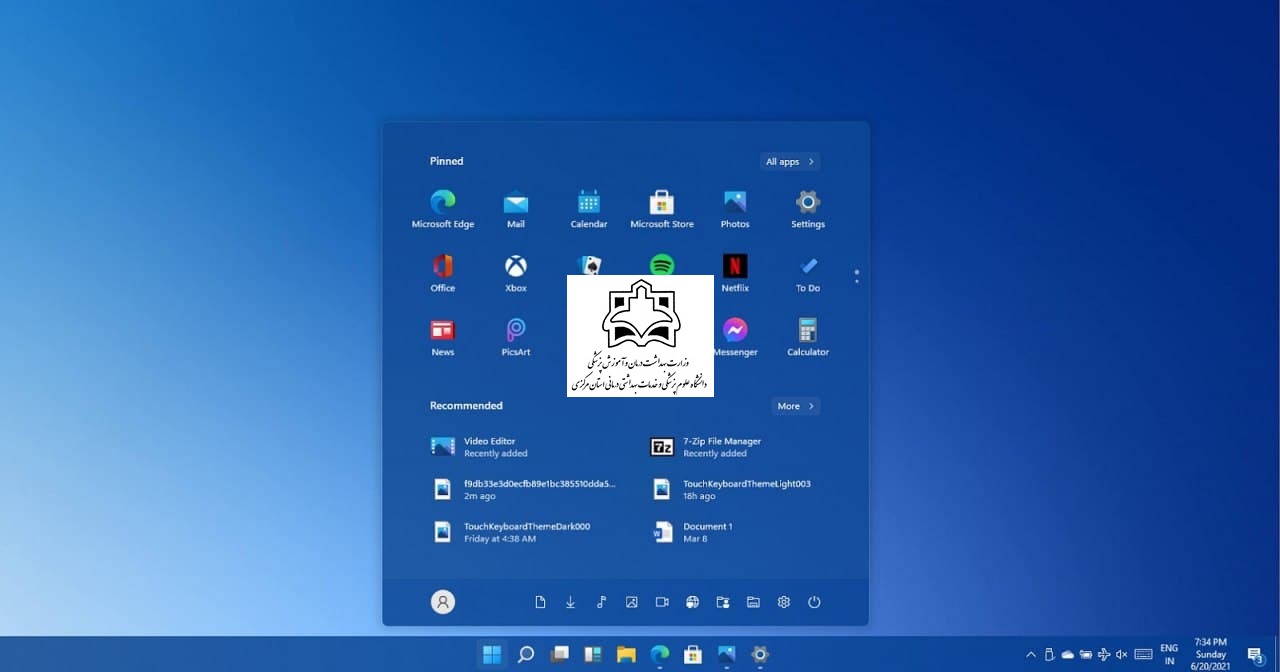
Task: Switch the ENG IN input language
Action: pyautogui.click(x=1169, y=655)
